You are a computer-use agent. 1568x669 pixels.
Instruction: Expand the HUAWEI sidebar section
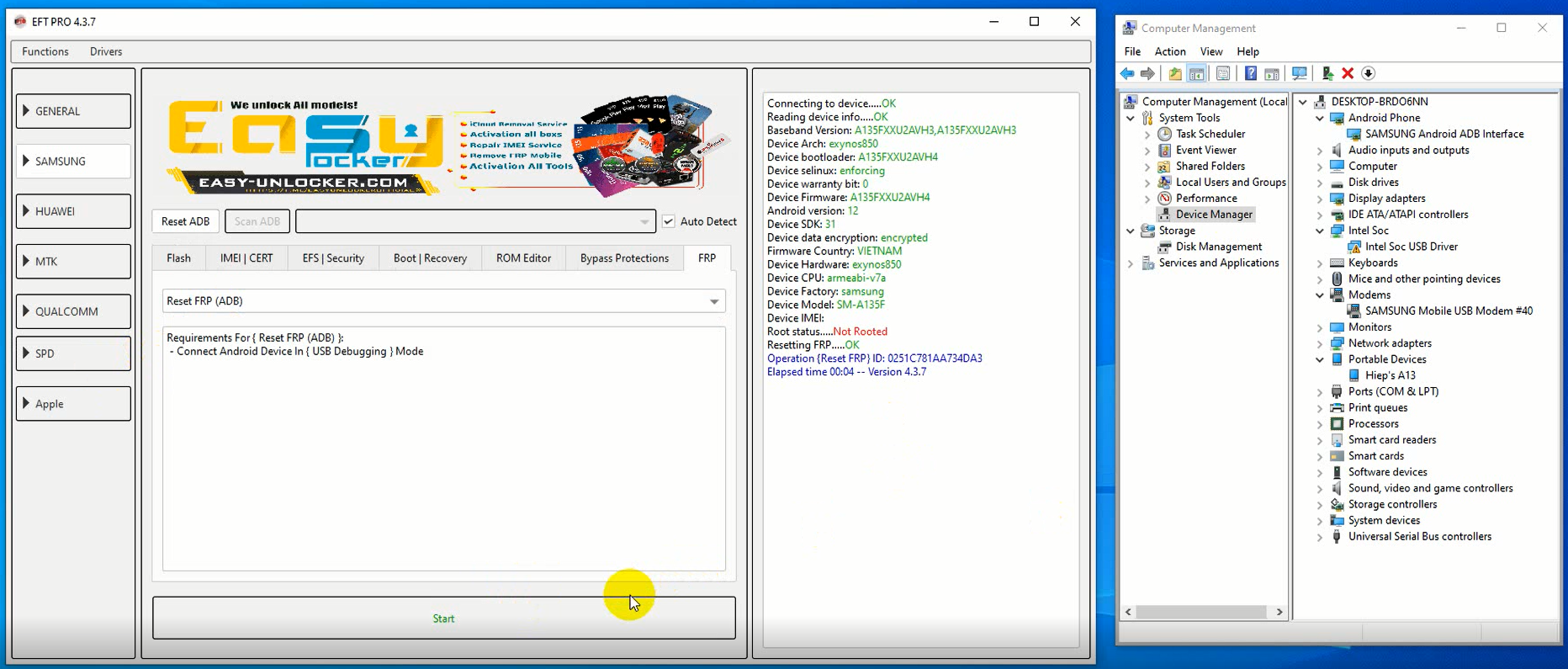(73, 211)
